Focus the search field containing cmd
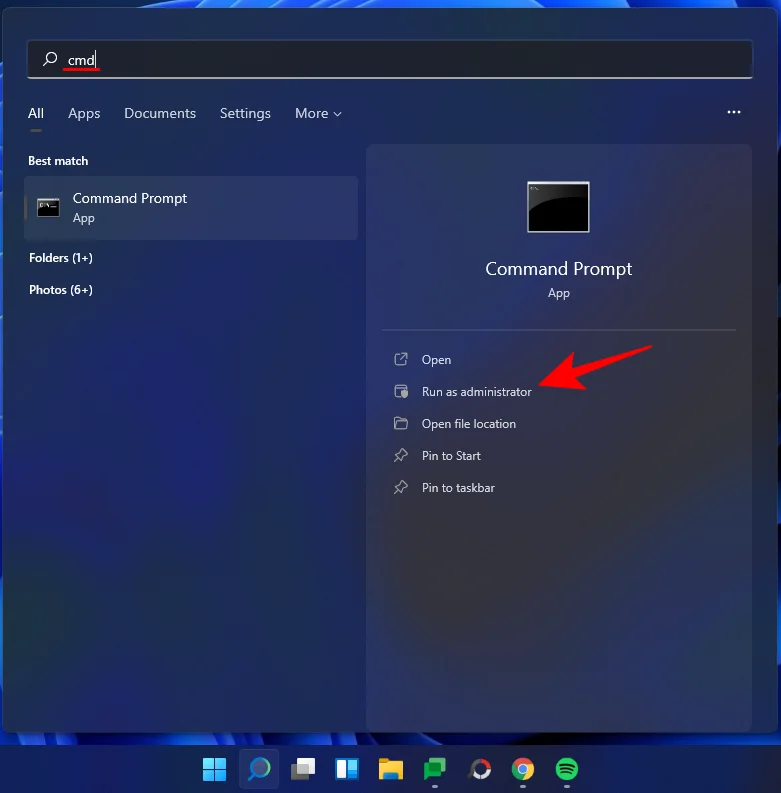The image size is (781, 793). (389, 59)
